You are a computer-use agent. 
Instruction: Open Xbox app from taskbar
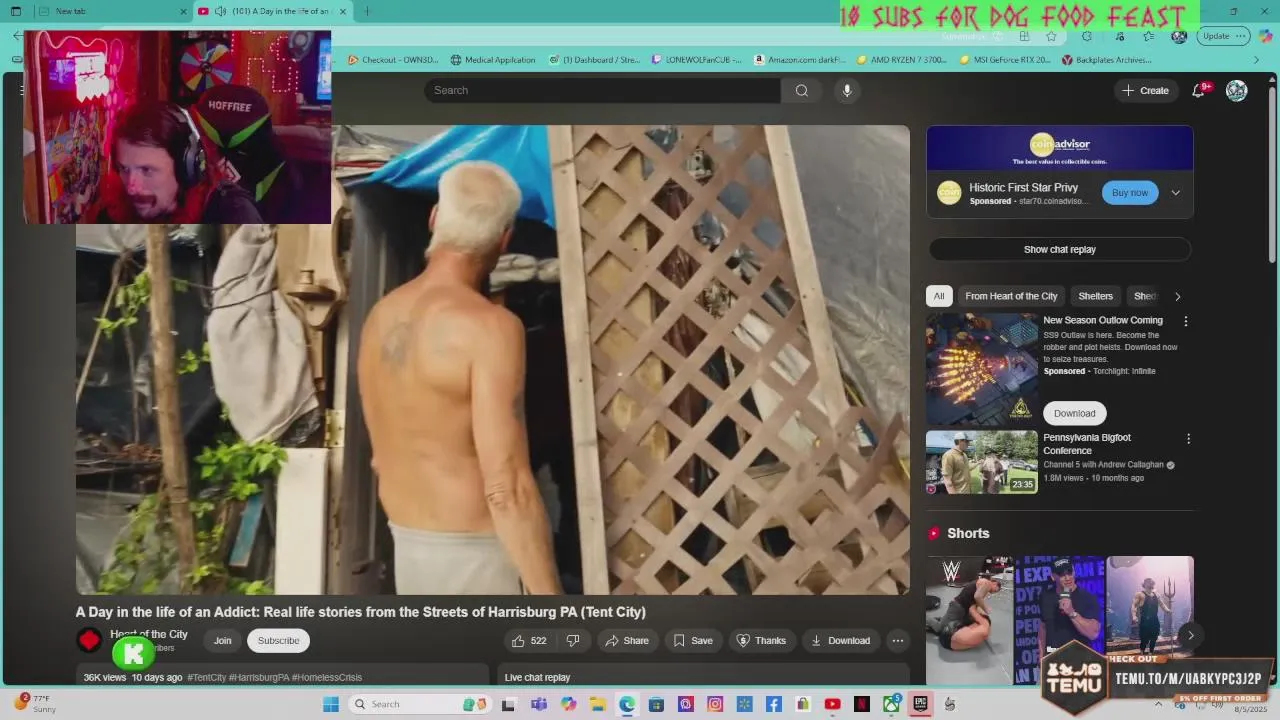pos(891,704)
